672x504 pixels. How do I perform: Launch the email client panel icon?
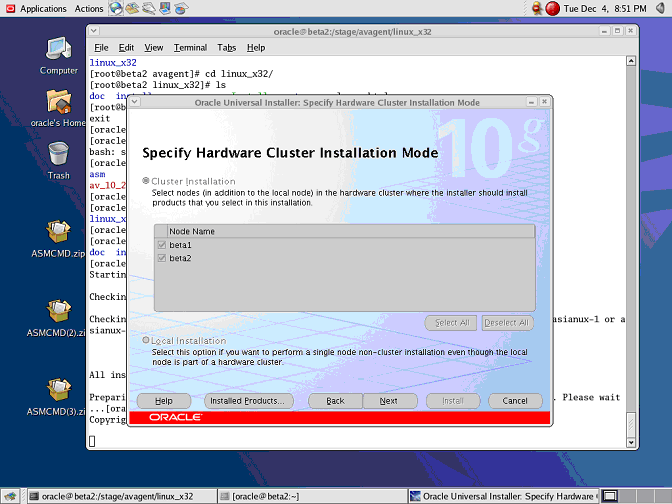tap(132, 8)
